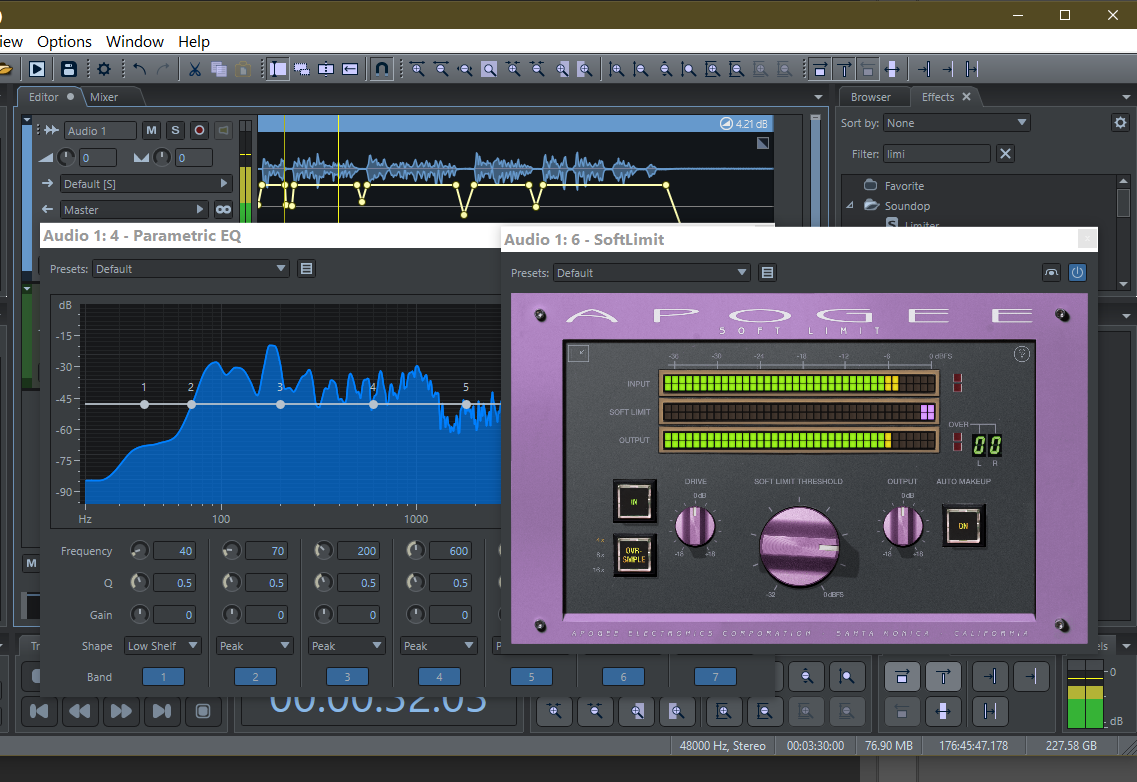
Task: Click the Save floppy disk toolbar icon
Action: point(68,69)
